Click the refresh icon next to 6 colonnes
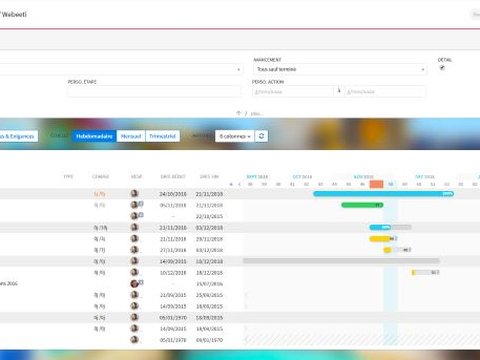 [x=261, y=136]
